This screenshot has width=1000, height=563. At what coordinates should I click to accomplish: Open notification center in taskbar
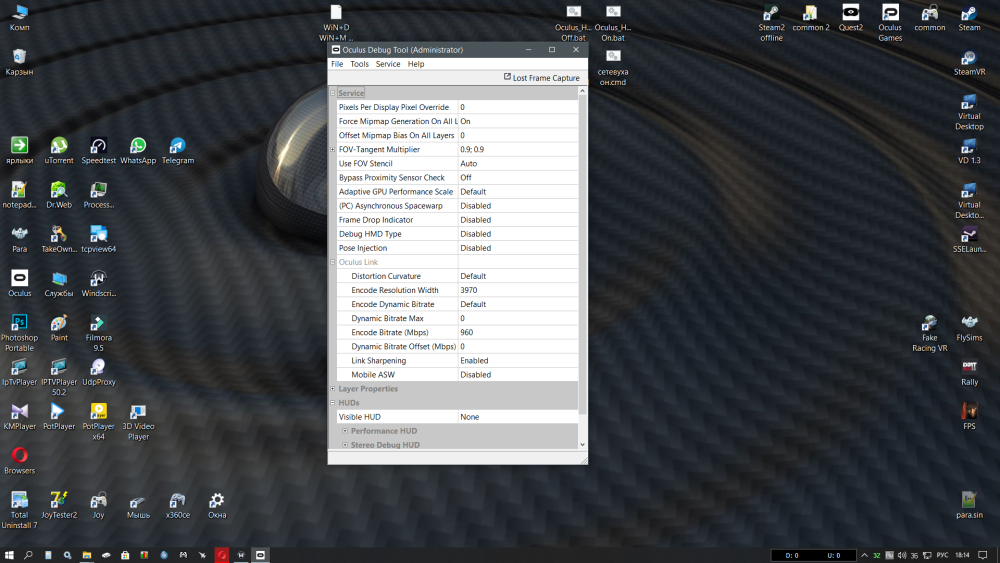982,555
